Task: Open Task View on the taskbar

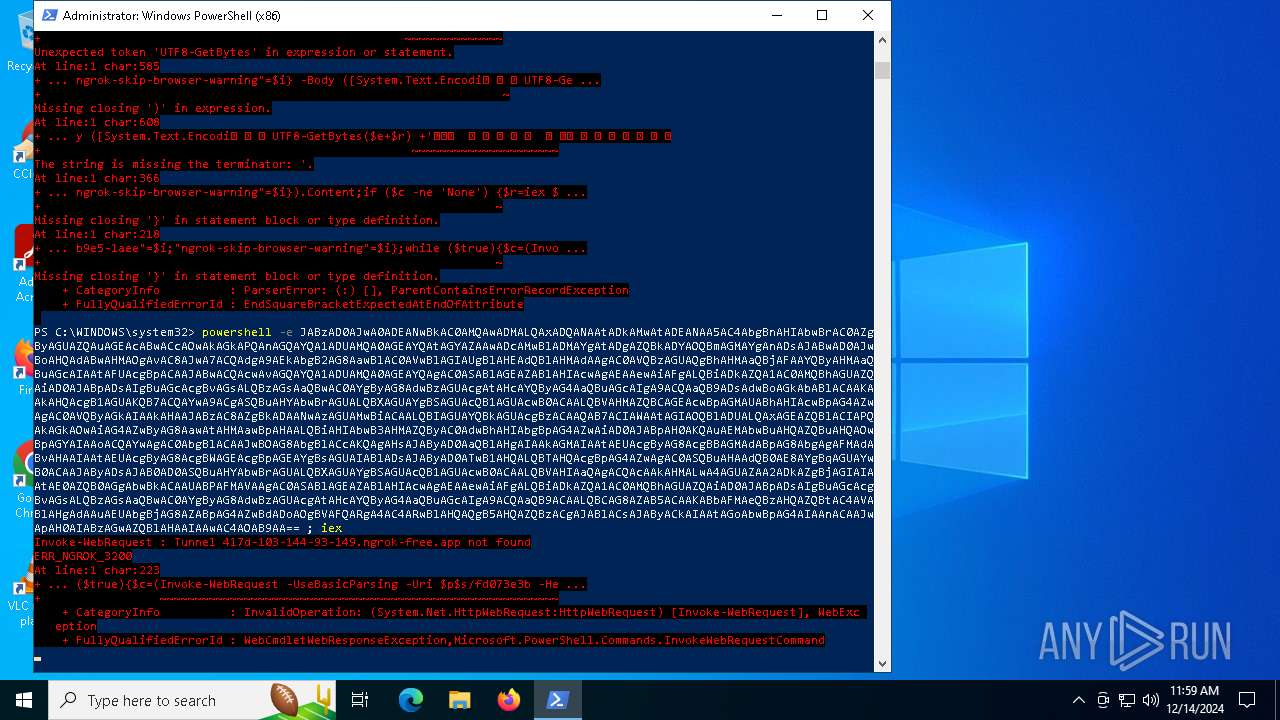Action: (x=360, y=700)
